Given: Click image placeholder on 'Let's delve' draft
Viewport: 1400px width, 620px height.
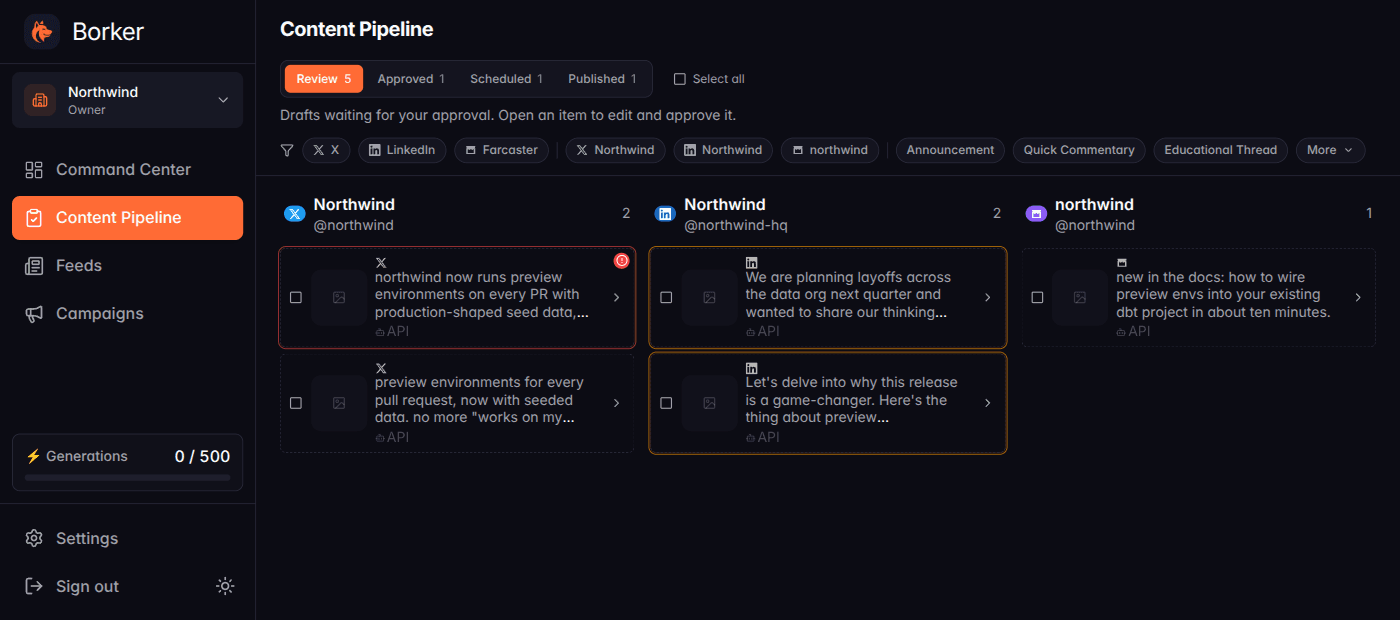Looking at the screenshot, I should click(709, 403).
